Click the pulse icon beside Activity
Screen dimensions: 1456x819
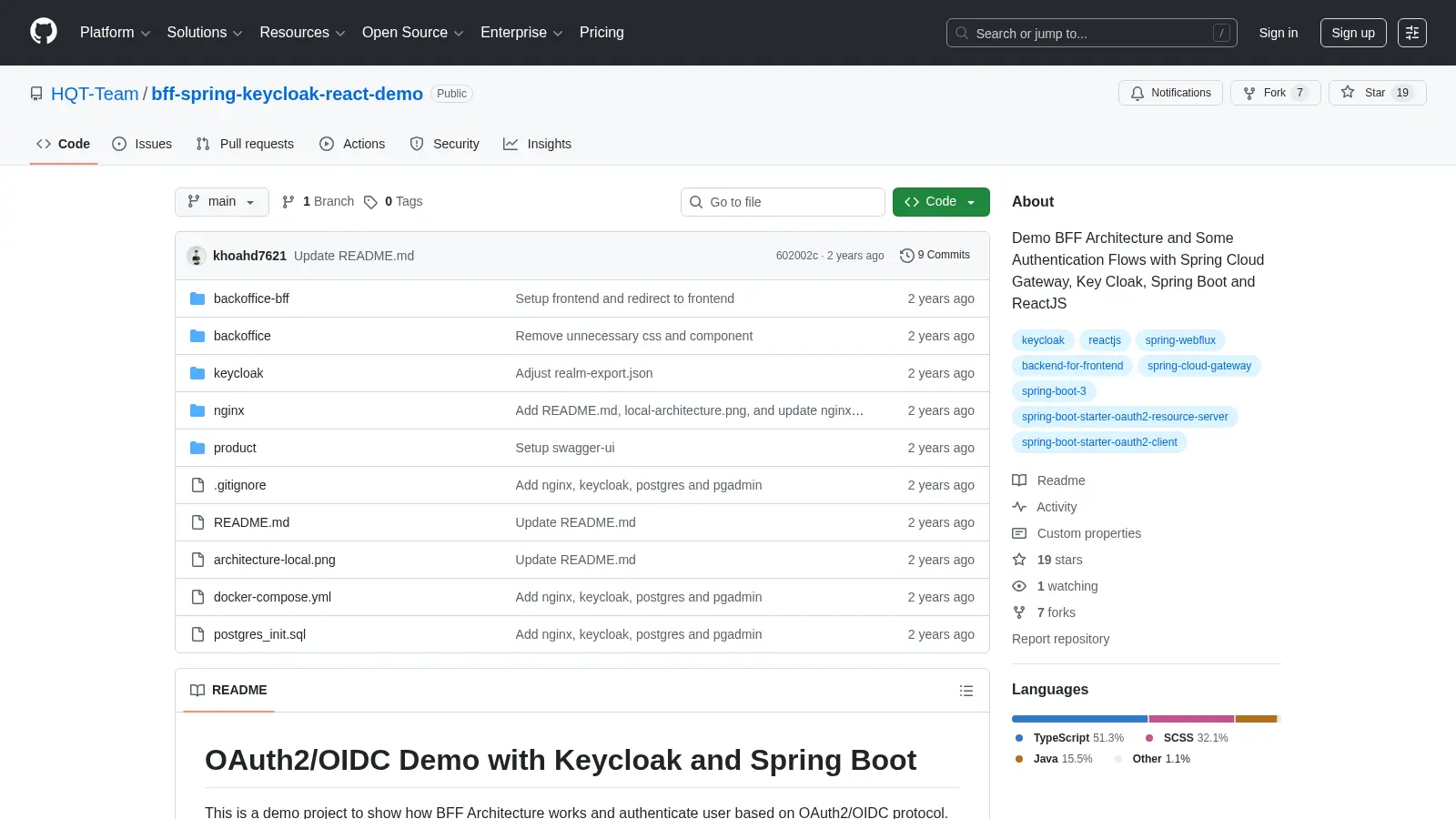(1019, 507)
